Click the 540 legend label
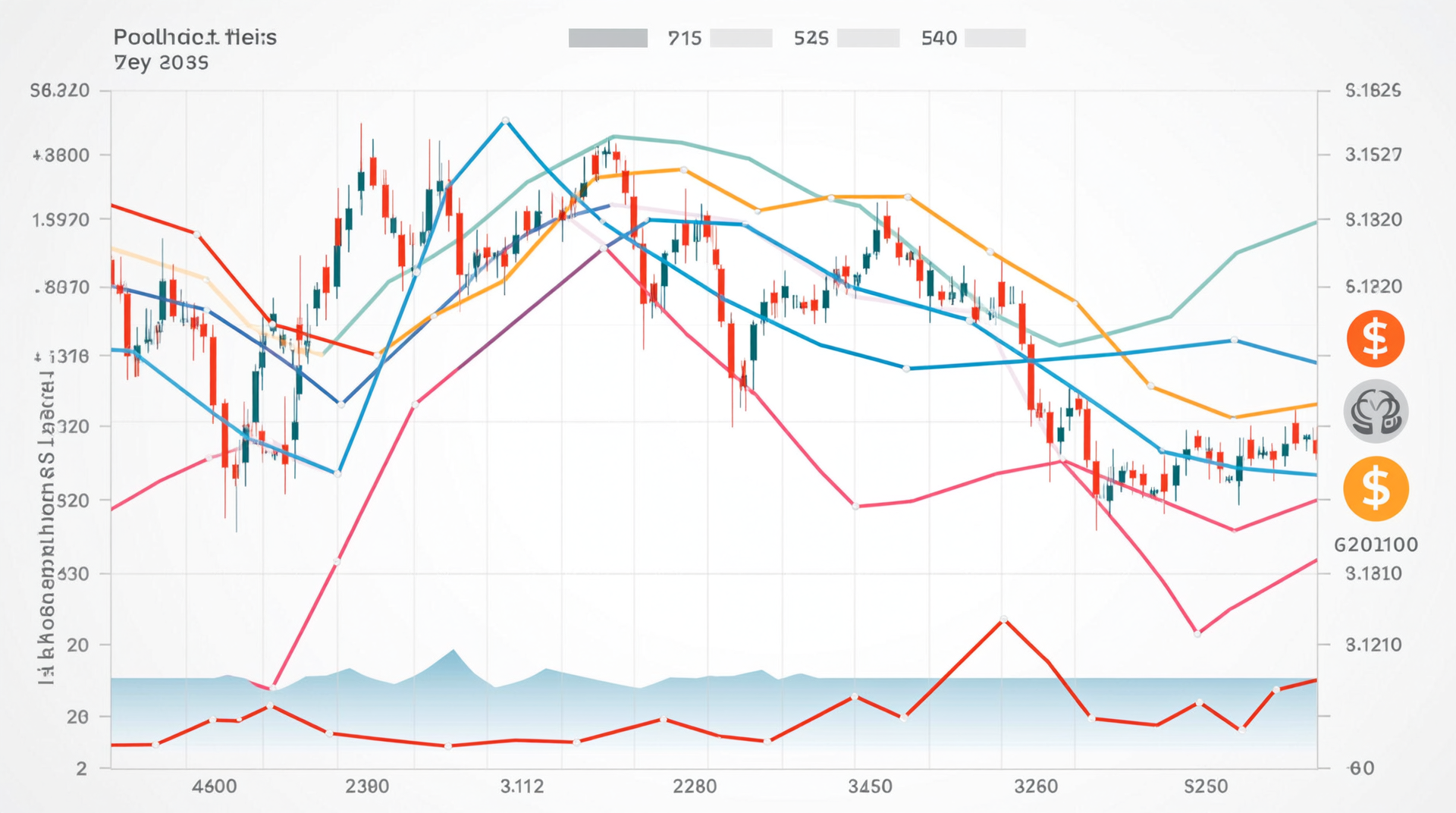 click(x=939, y=38)
